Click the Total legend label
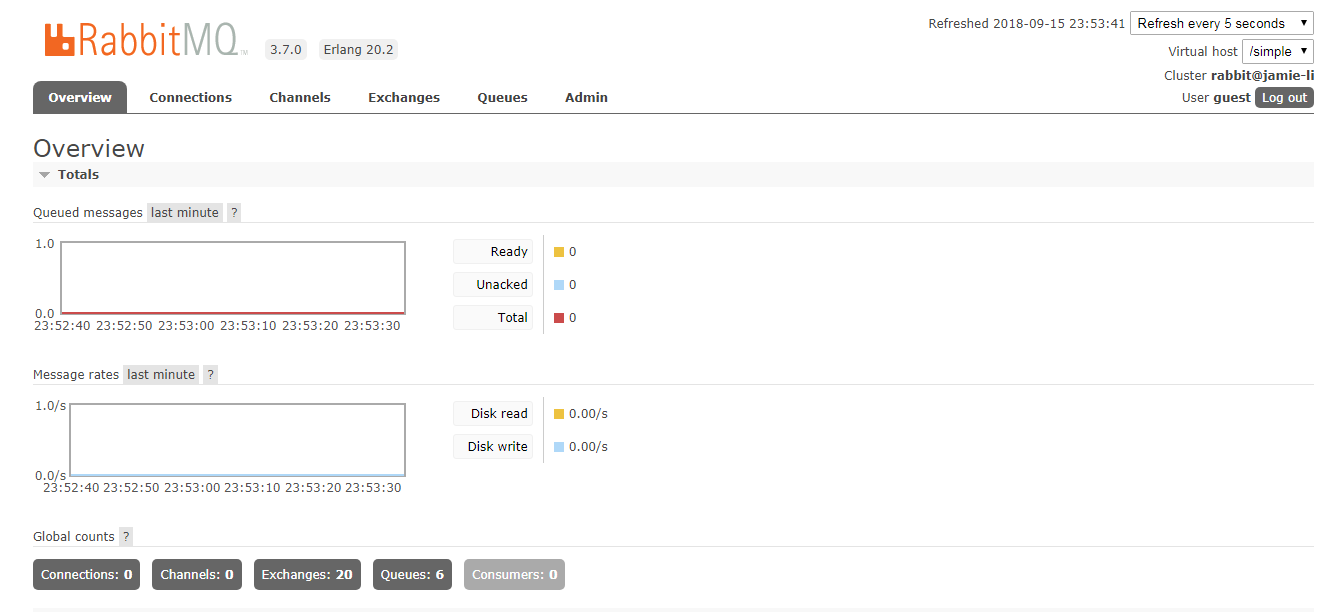Screen dimensions: 1338x612 coord(493,317)
